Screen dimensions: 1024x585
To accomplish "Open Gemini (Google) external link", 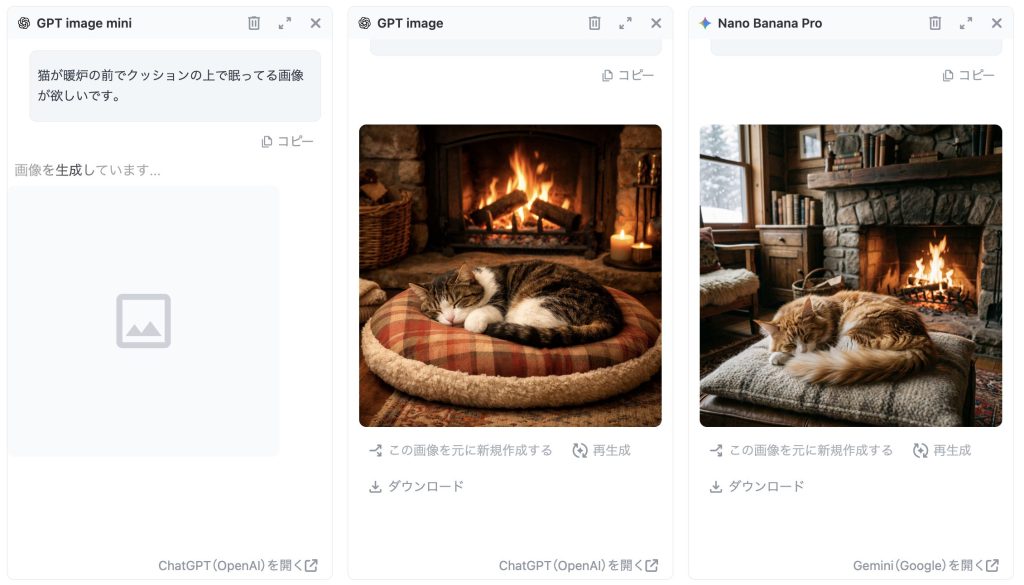I will [x=926, y=565].
